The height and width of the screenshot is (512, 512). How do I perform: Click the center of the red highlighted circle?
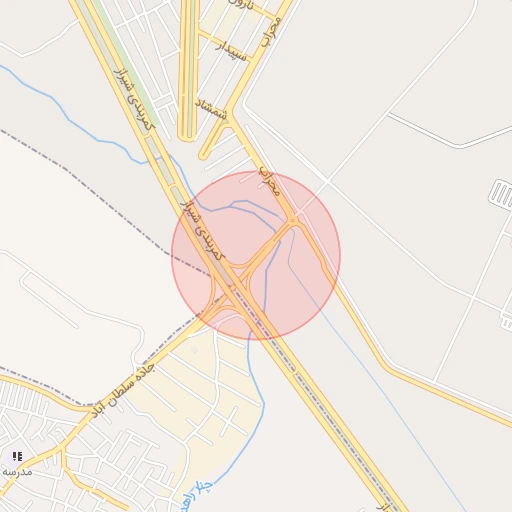256,256
